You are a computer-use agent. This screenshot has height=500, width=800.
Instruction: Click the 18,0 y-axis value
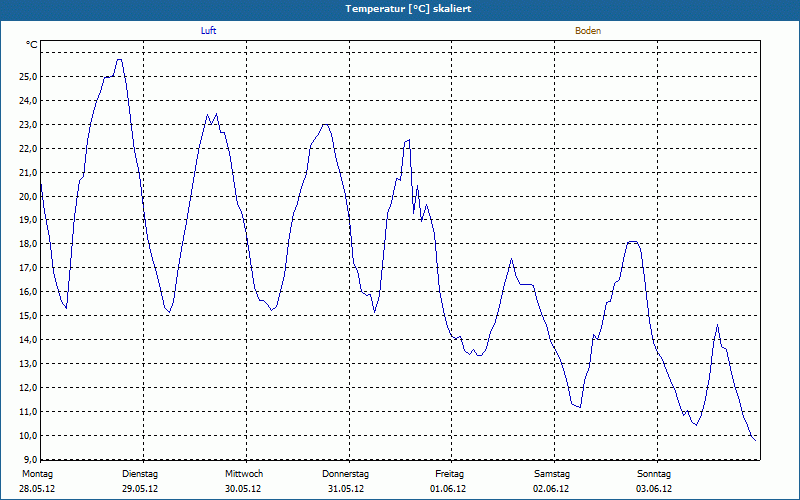click(x=29, y=244)
